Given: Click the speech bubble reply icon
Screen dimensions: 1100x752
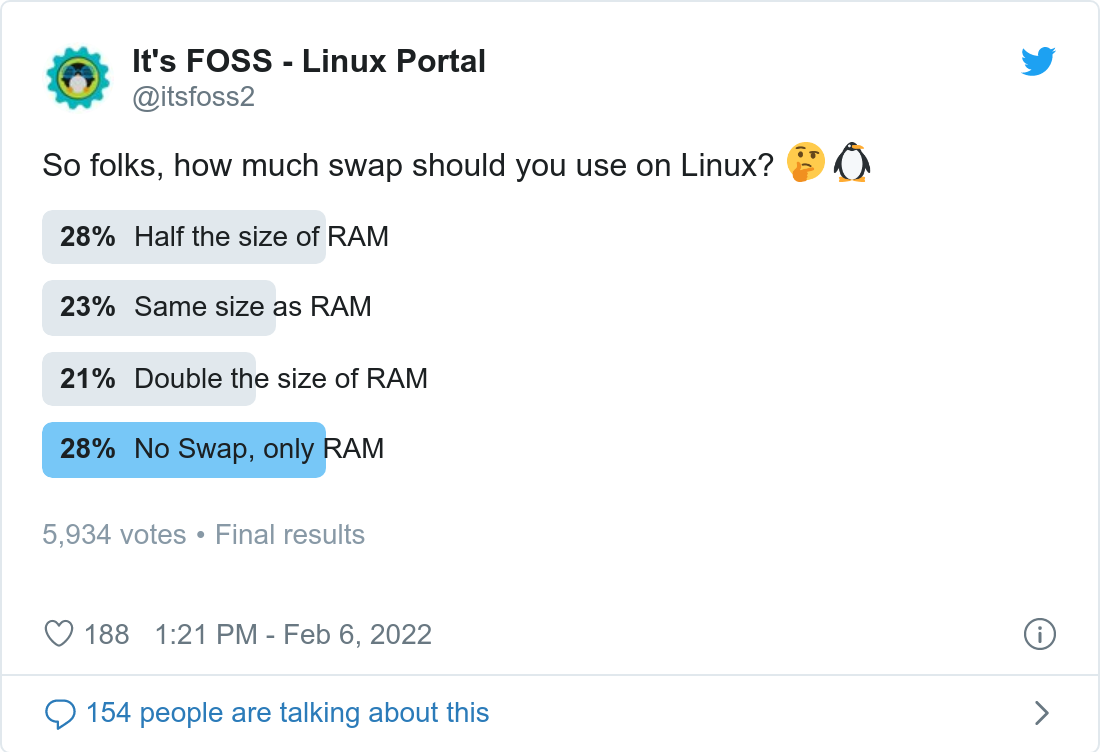Looking at the screenshot, I should (x=61, y=713).
